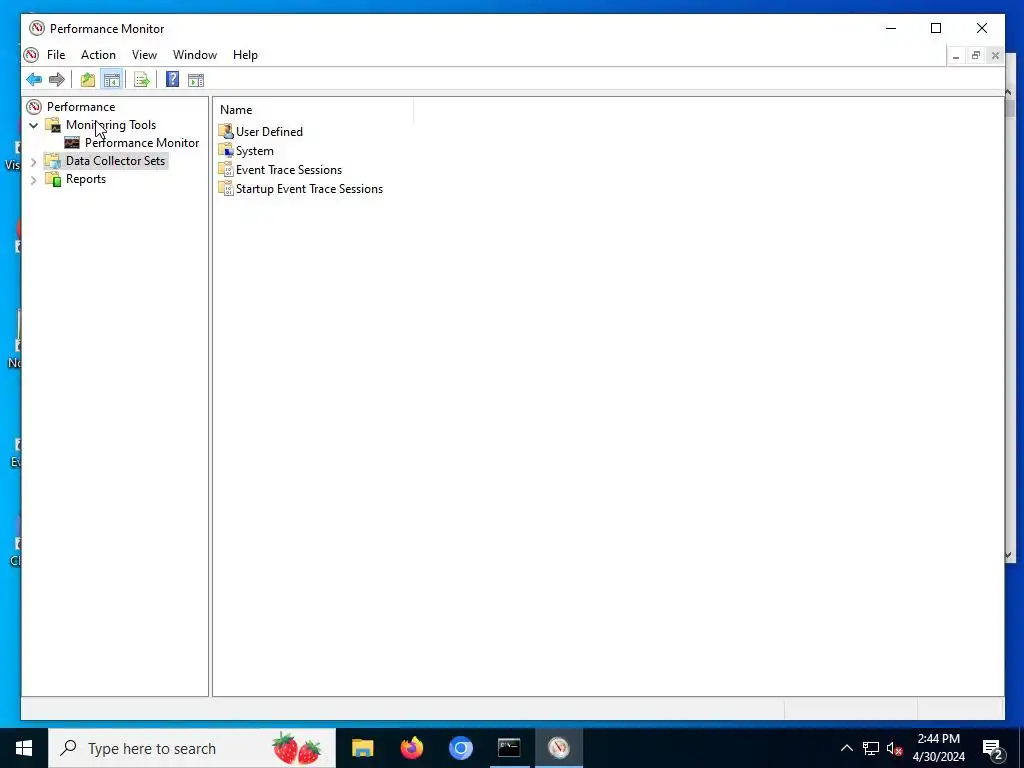Click the Data Collector Sets folder icon
The image size is (1024, 768).
click(52, 161)
